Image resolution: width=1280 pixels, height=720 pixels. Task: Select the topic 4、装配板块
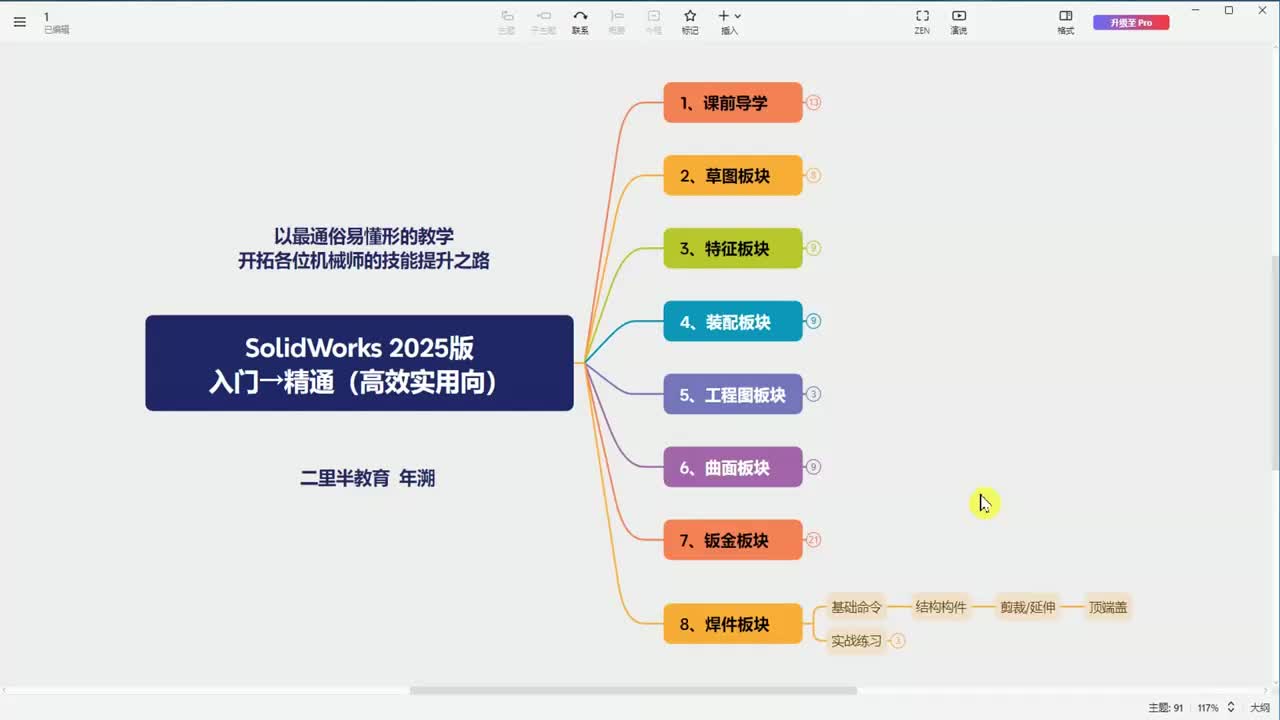[x=733, y=321]
